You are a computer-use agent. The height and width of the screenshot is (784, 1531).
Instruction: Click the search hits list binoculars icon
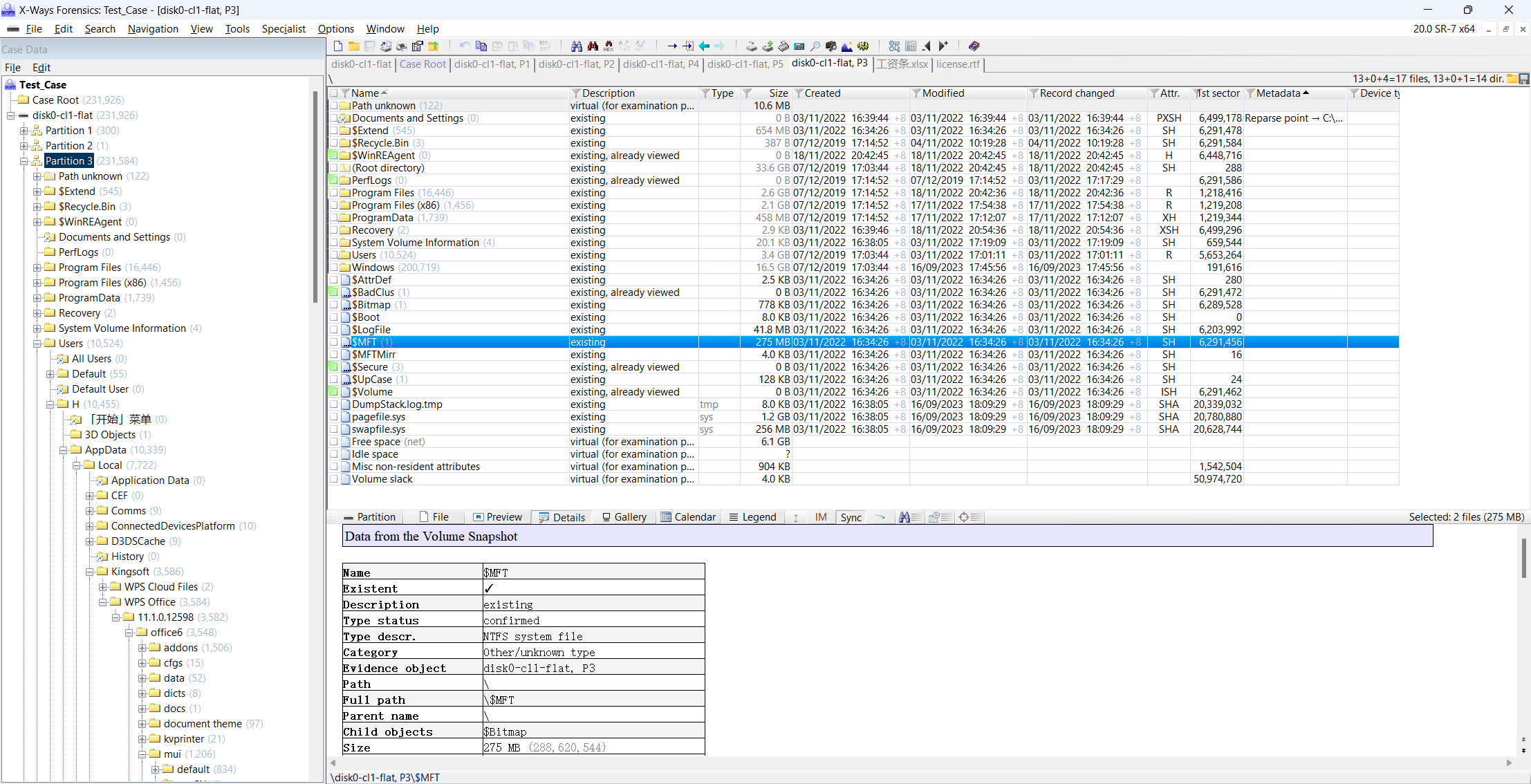[910, 517]
